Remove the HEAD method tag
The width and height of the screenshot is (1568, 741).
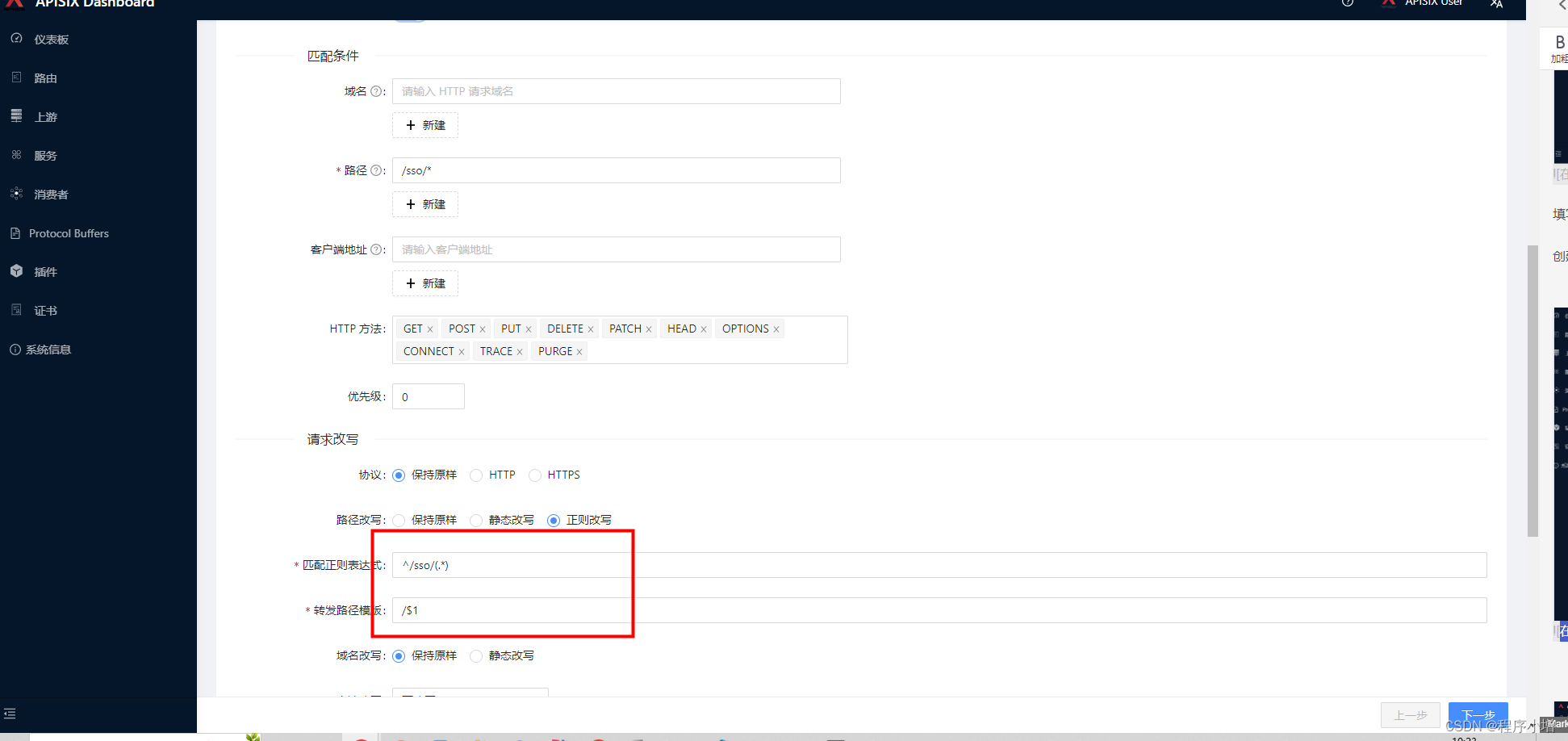(x=704, y=329)
